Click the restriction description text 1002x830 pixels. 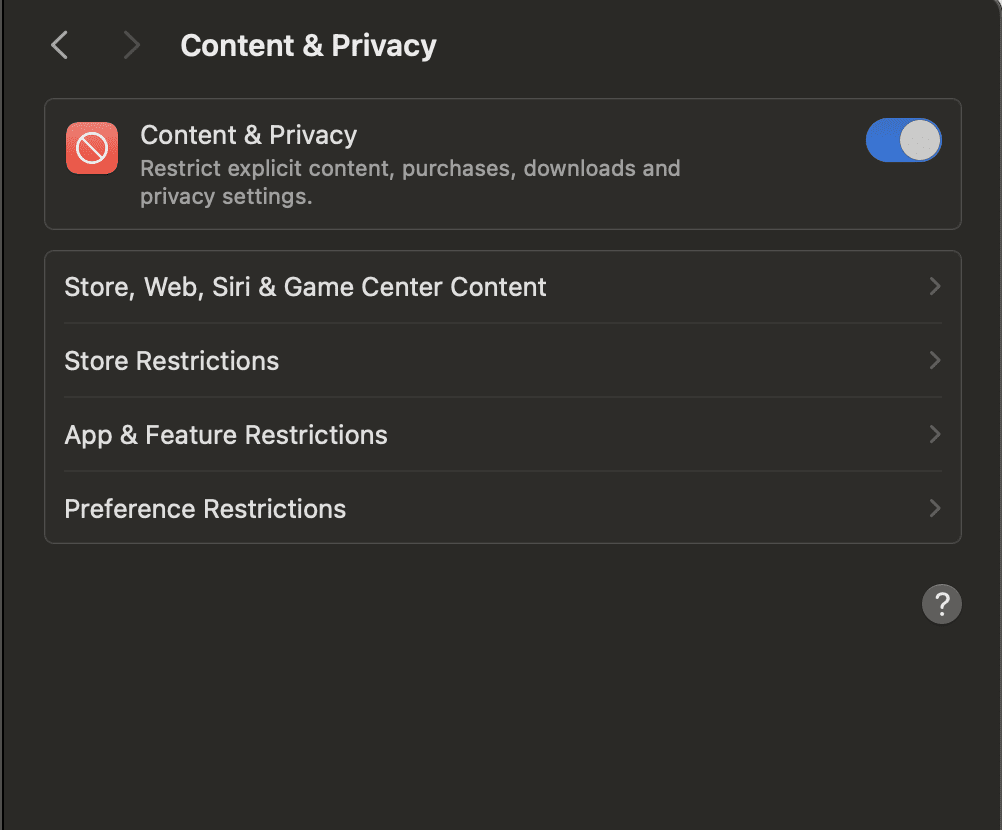(410, 182)
